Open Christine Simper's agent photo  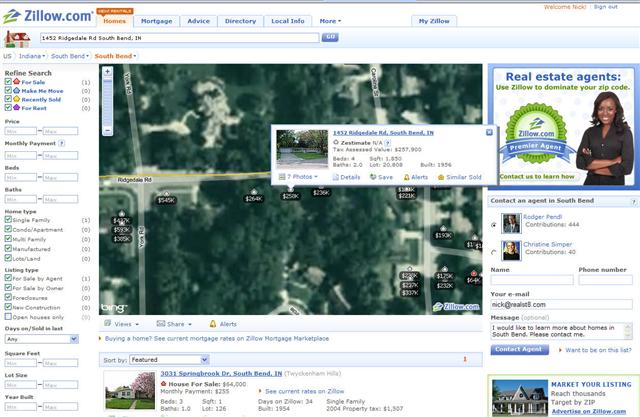coord(511,251)
